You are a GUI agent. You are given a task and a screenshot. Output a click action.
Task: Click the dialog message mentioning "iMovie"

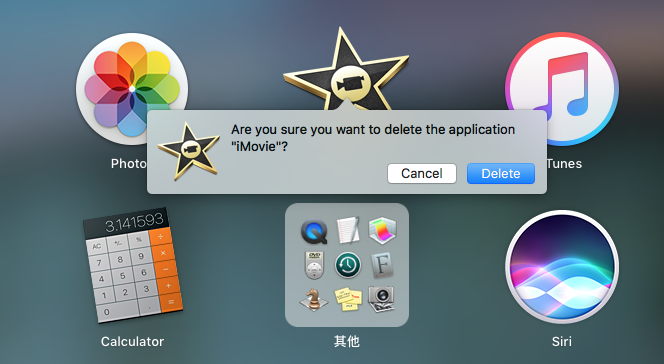(373, 138)
